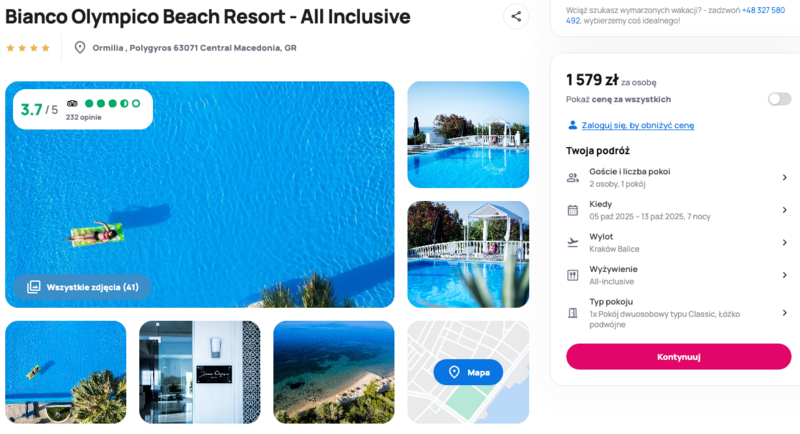800x434 pixels.
Task: Click the +48 327 580 492 phone link
Action: (675, 15)
